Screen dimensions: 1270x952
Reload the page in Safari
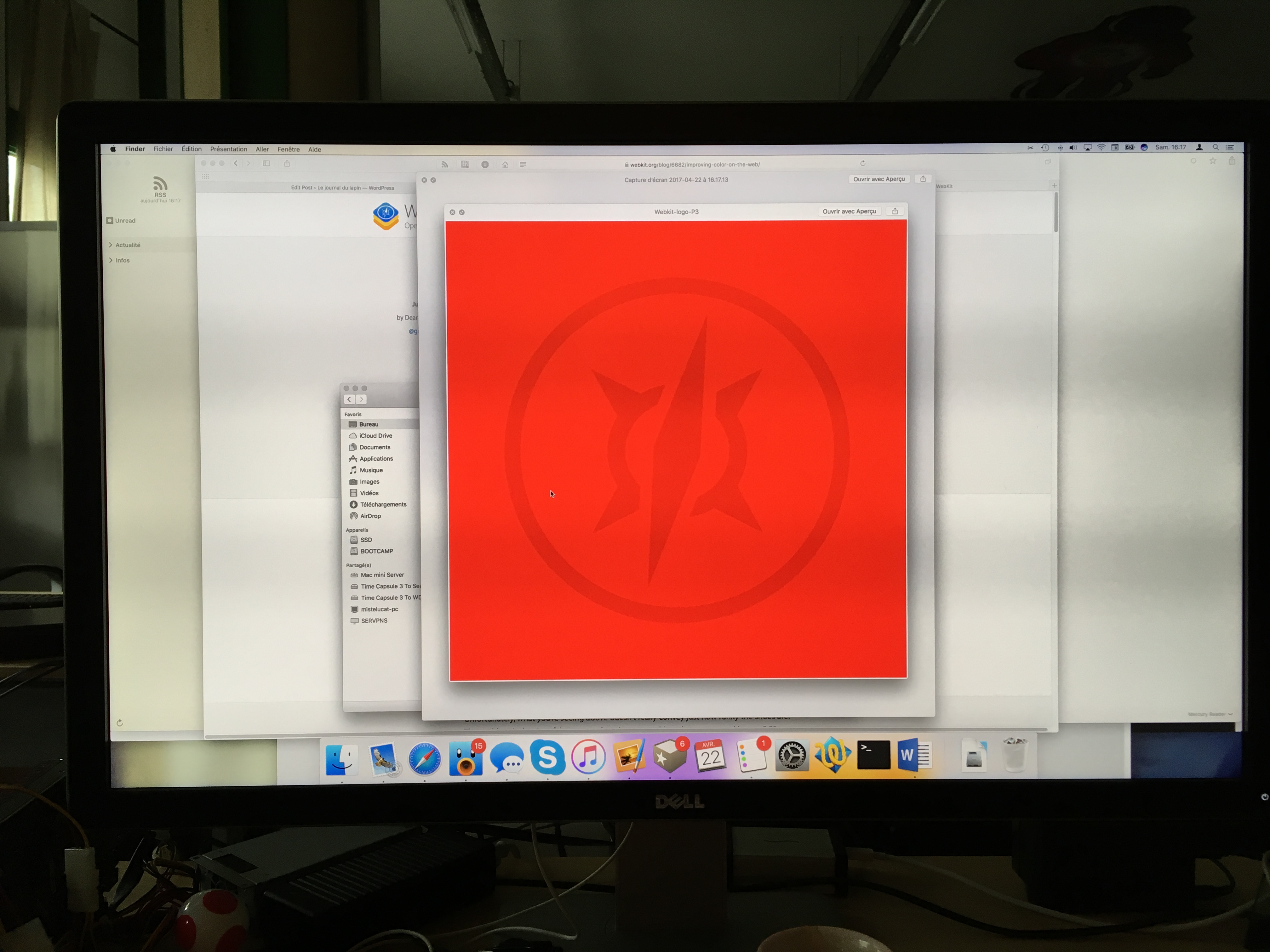click(x=862, y=163)
